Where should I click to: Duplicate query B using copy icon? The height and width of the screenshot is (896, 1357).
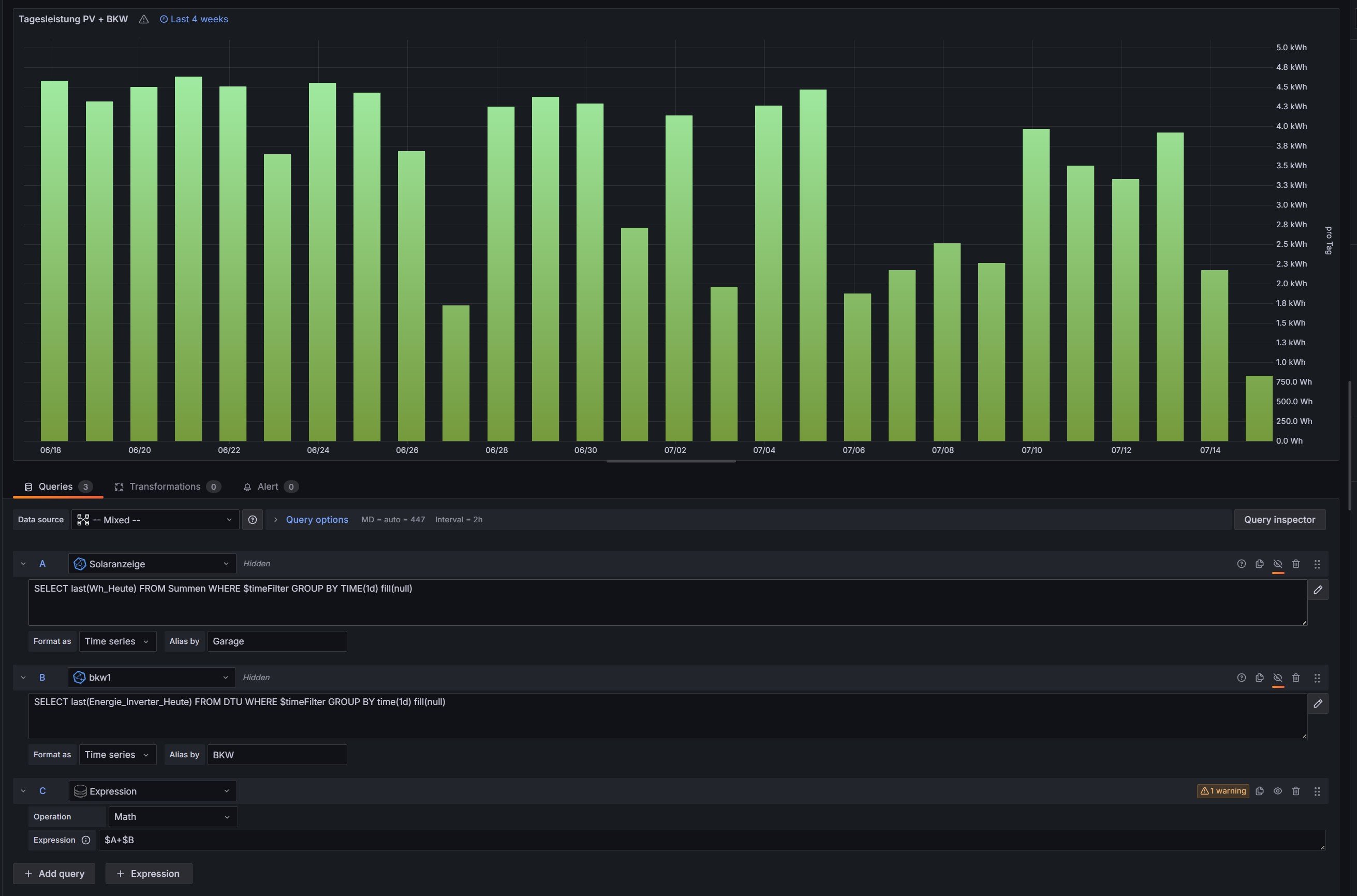[1259, 678]
